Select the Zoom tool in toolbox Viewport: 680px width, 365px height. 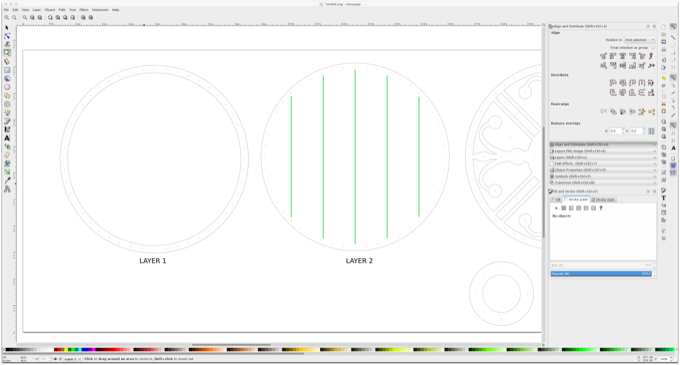tap(7, 52)
